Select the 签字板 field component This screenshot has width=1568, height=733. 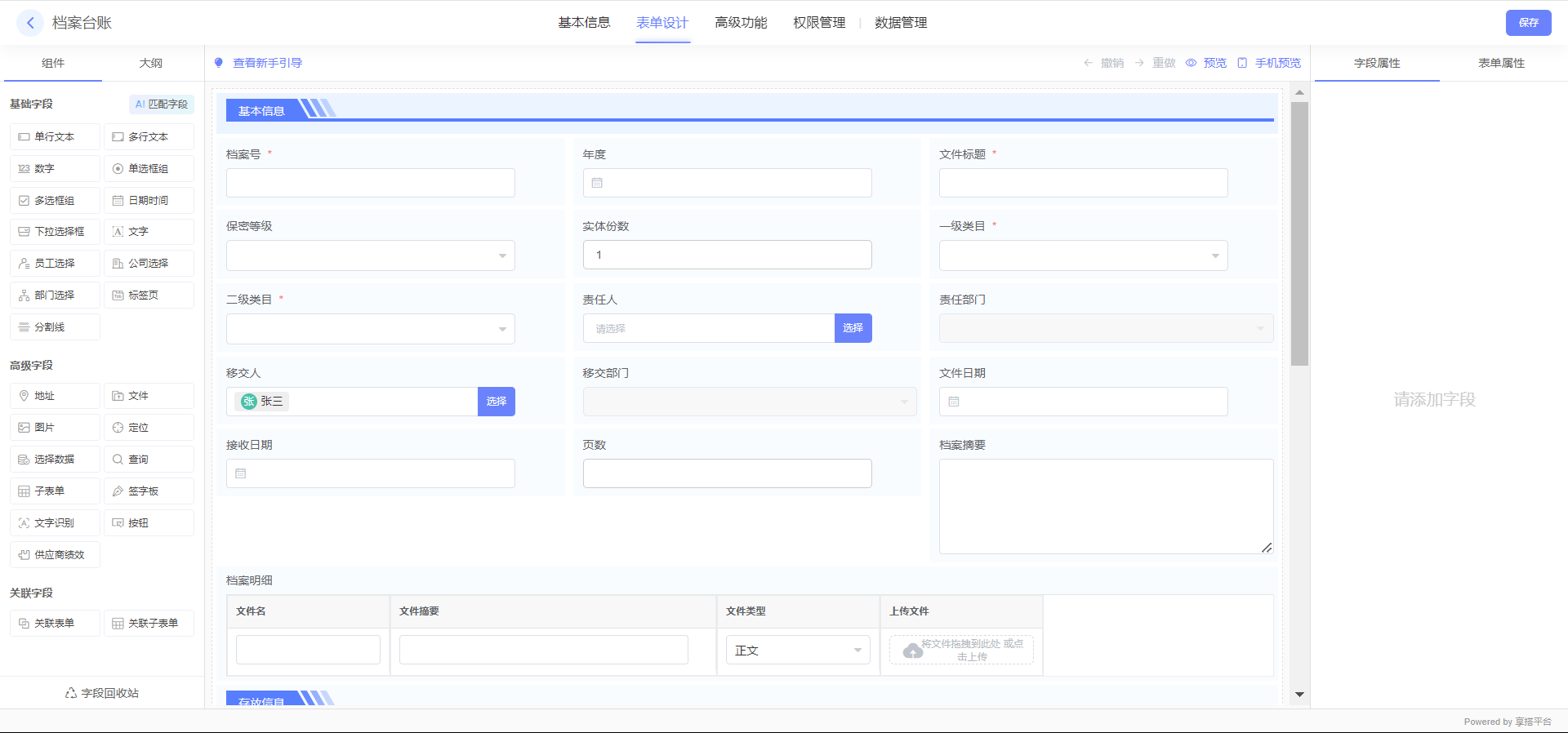pos(149,491)
